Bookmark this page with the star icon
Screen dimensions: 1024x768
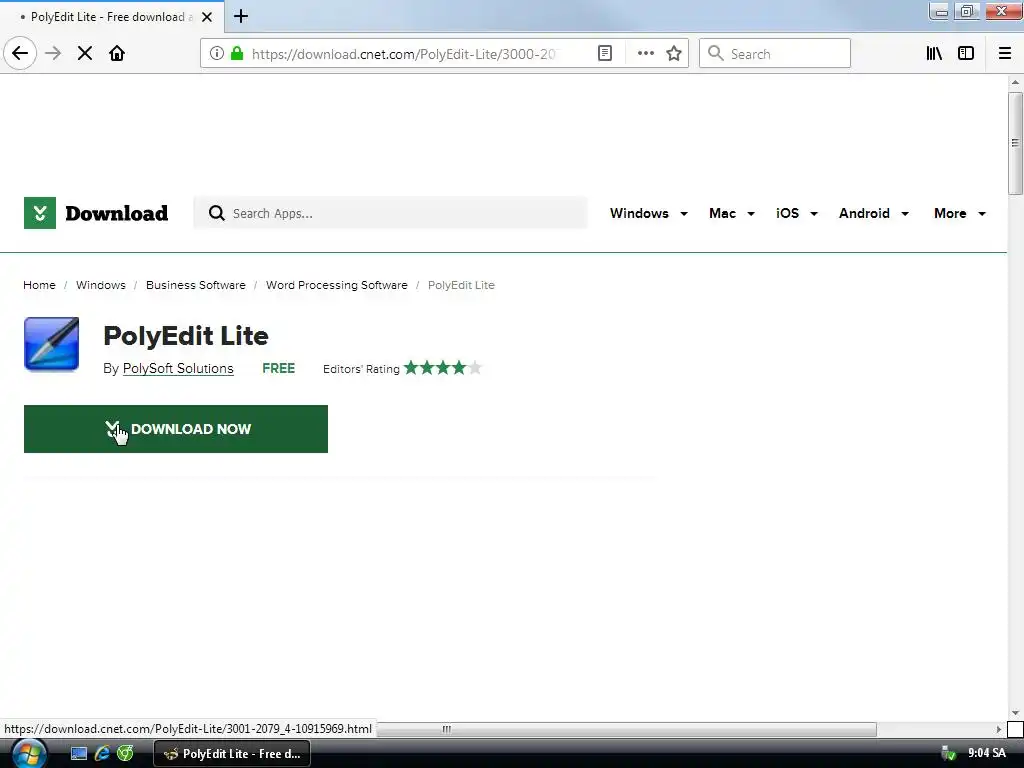[x=674, y=53]
